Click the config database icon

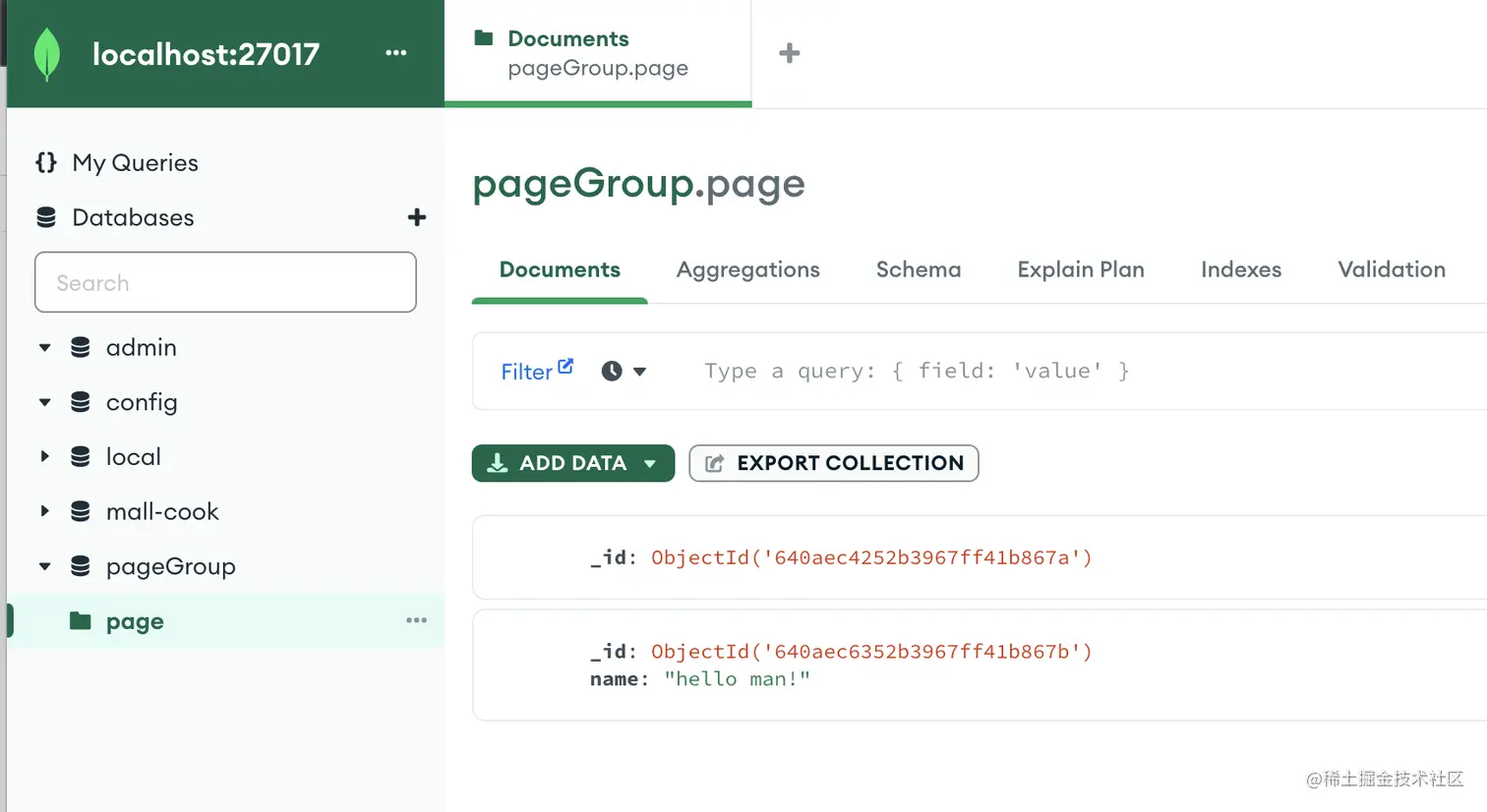(x=81, y=402)
